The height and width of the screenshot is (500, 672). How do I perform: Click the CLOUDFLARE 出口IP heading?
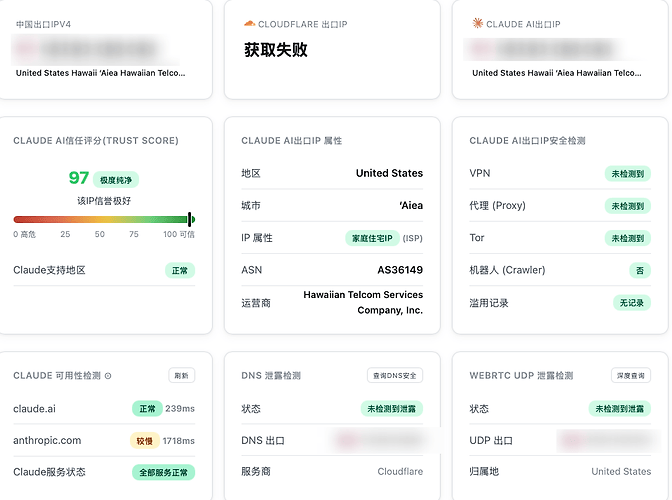point(303,24)
